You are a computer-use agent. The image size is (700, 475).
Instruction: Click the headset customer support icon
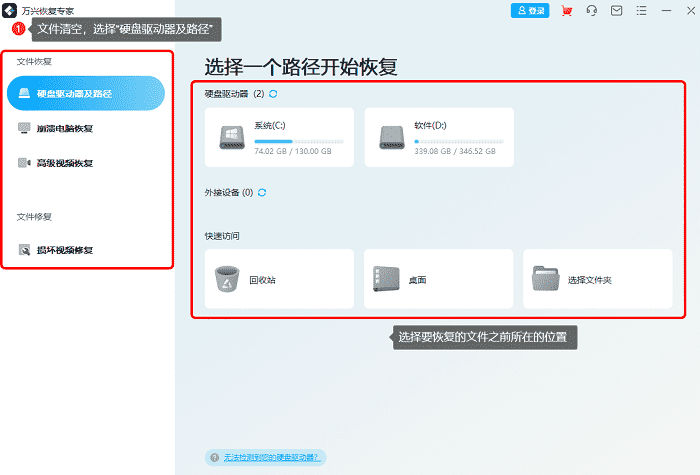(x=592, y=10)
